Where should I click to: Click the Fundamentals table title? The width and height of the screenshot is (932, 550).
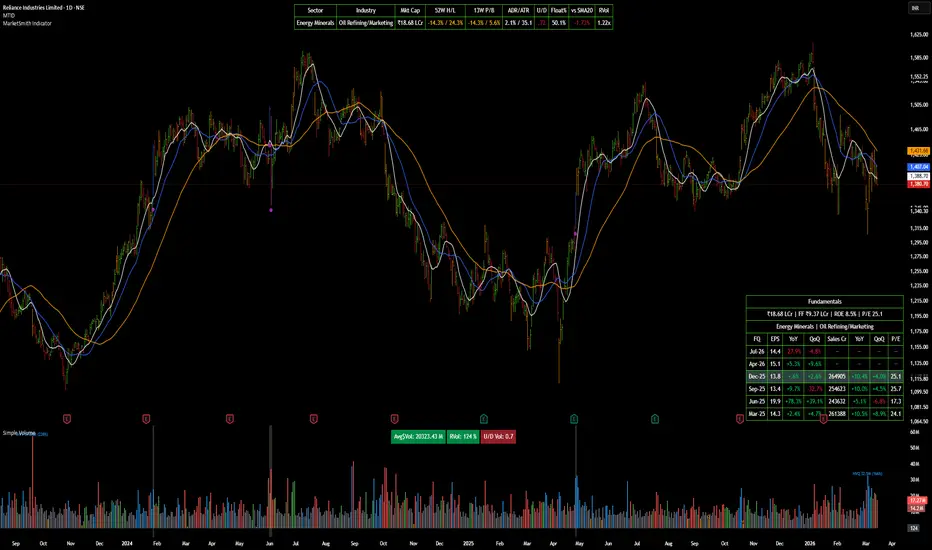coord(824,301)
